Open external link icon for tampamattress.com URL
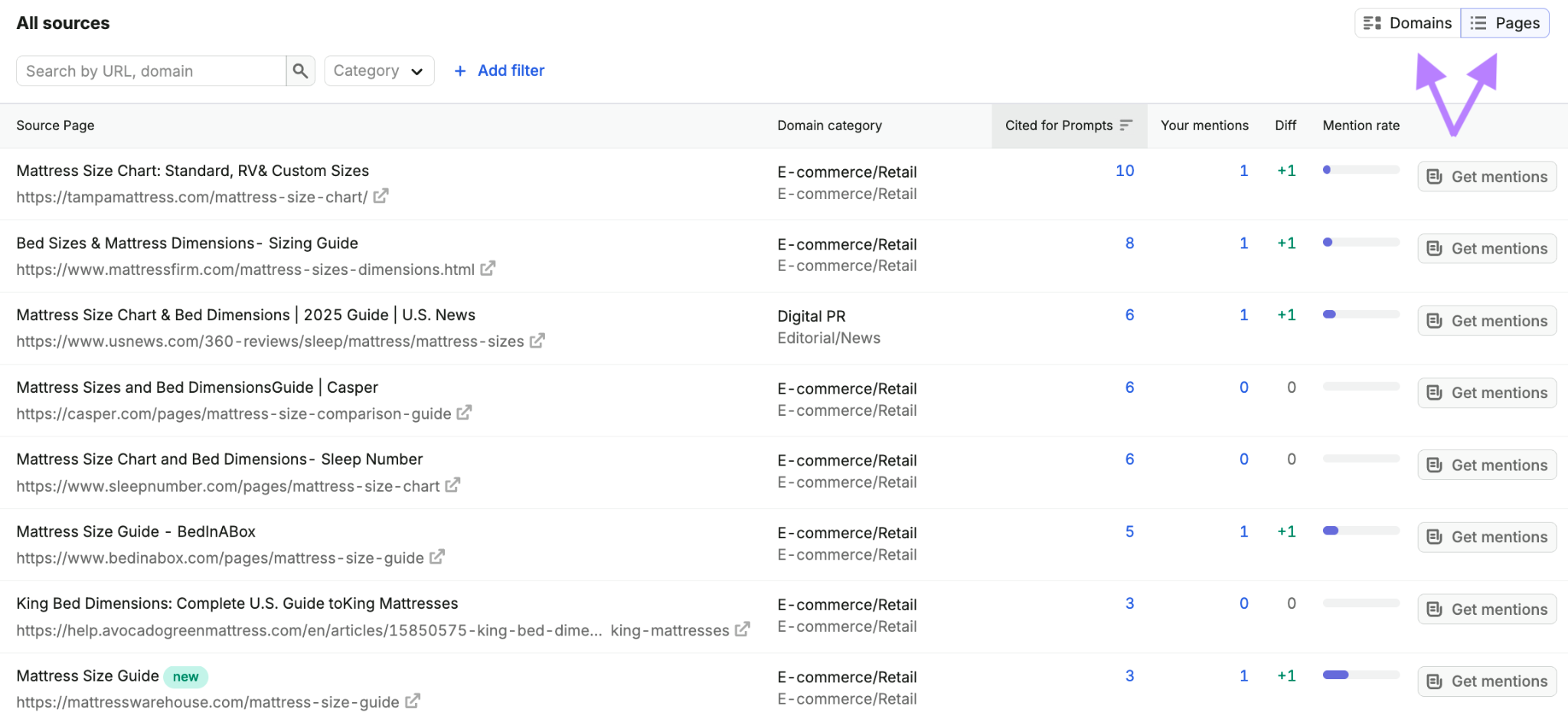The width and height of the screenshot is (1568, 719). 381,197
